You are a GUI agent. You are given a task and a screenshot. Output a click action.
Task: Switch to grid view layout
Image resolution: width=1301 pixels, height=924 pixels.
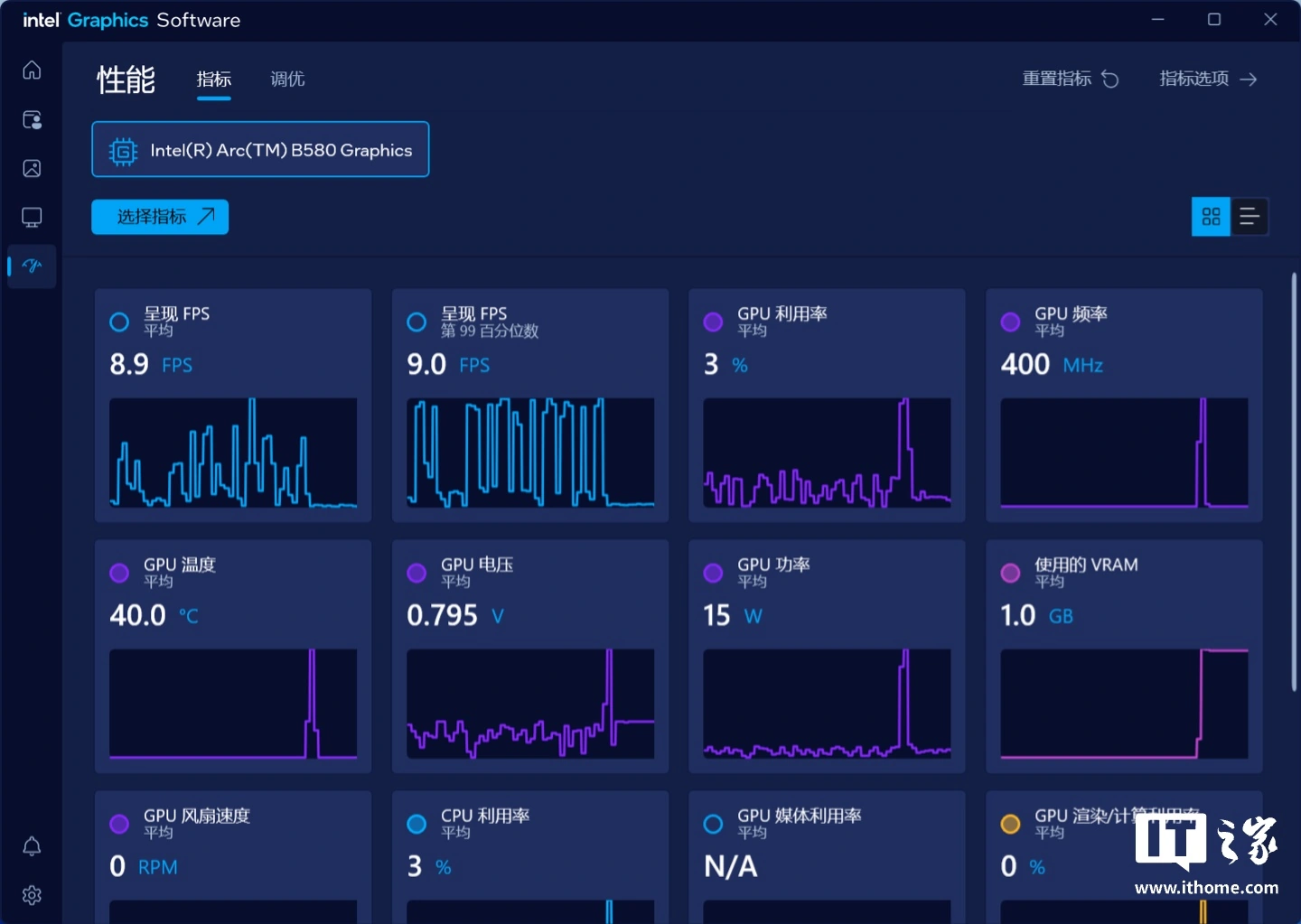click(x=1211, y=217)
